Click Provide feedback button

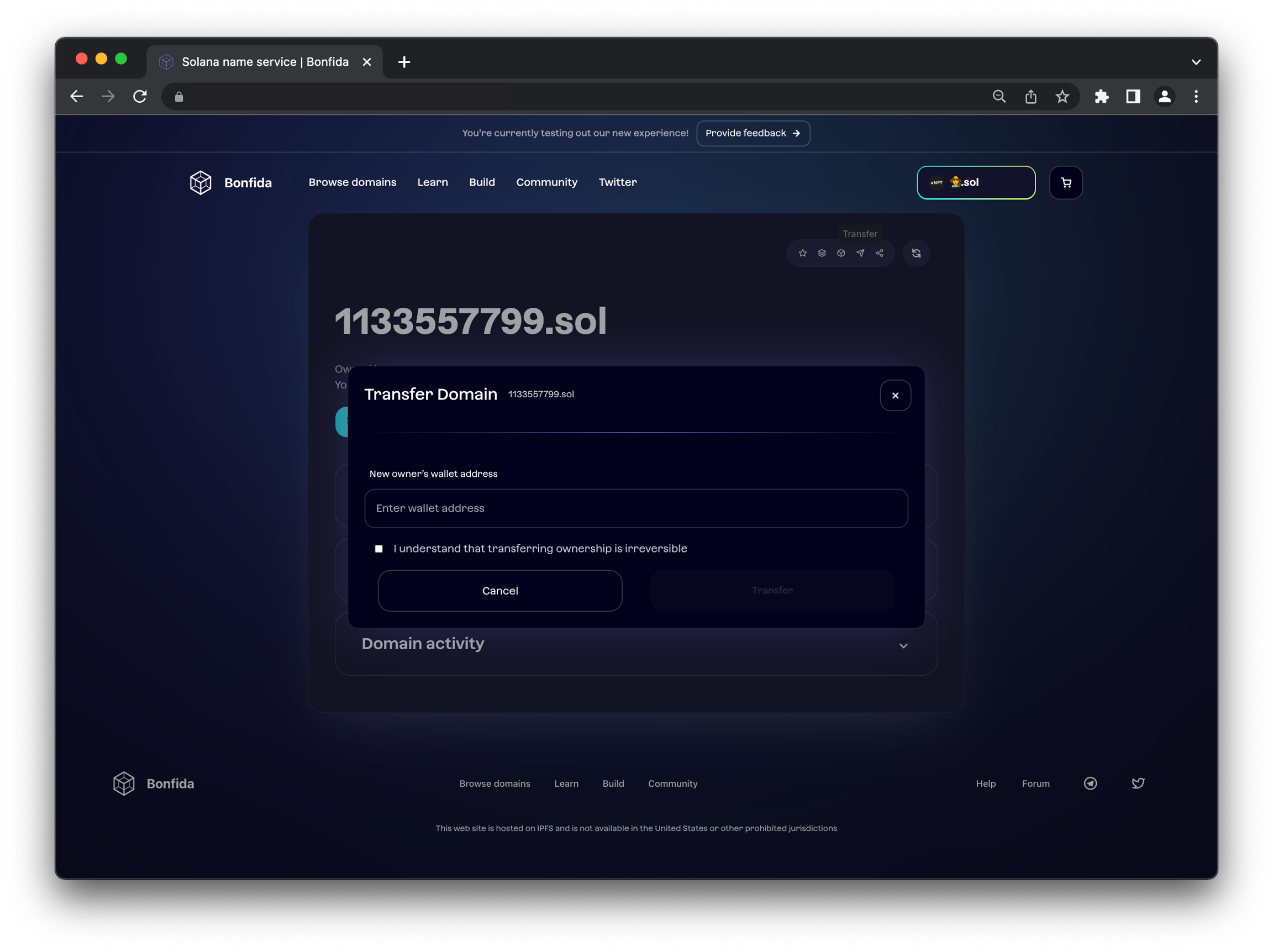click(753, 134)
